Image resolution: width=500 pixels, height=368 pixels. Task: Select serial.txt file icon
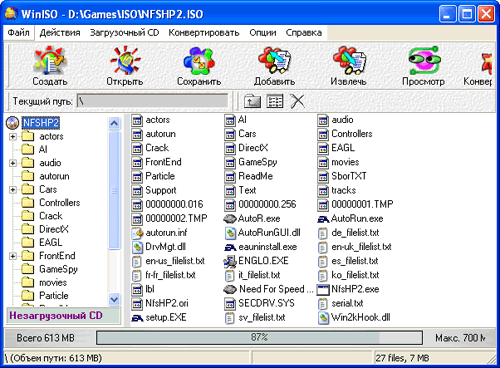click(x=322, y=304)
